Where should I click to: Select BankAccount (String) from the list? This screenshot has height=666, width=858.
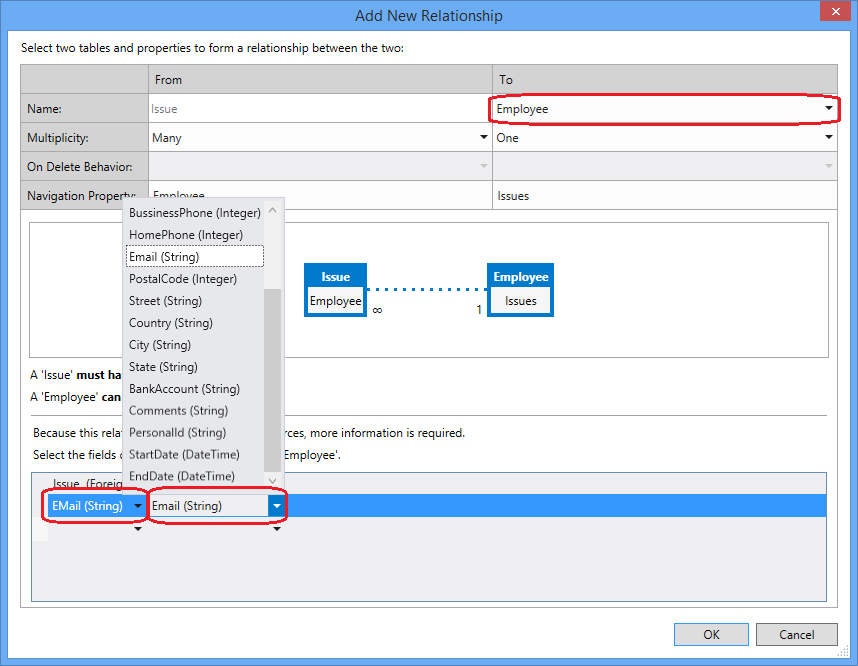pyautogui.click(x=194, y=388)
